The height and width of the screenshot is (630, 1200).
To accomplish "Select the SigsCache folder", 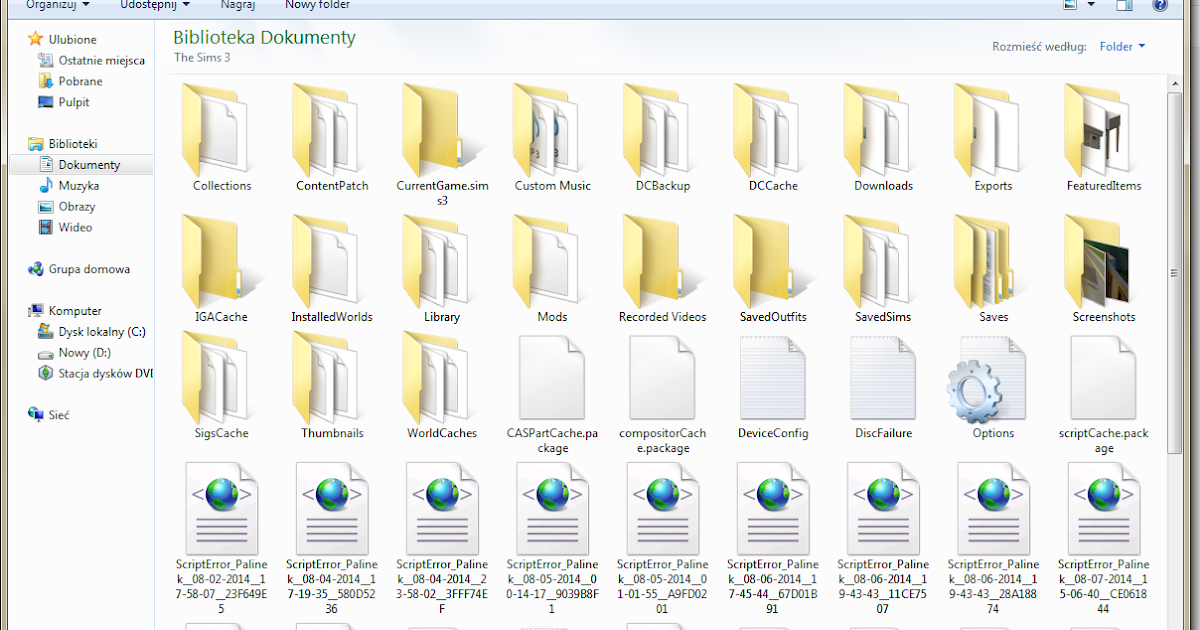I will pos(222,386).
